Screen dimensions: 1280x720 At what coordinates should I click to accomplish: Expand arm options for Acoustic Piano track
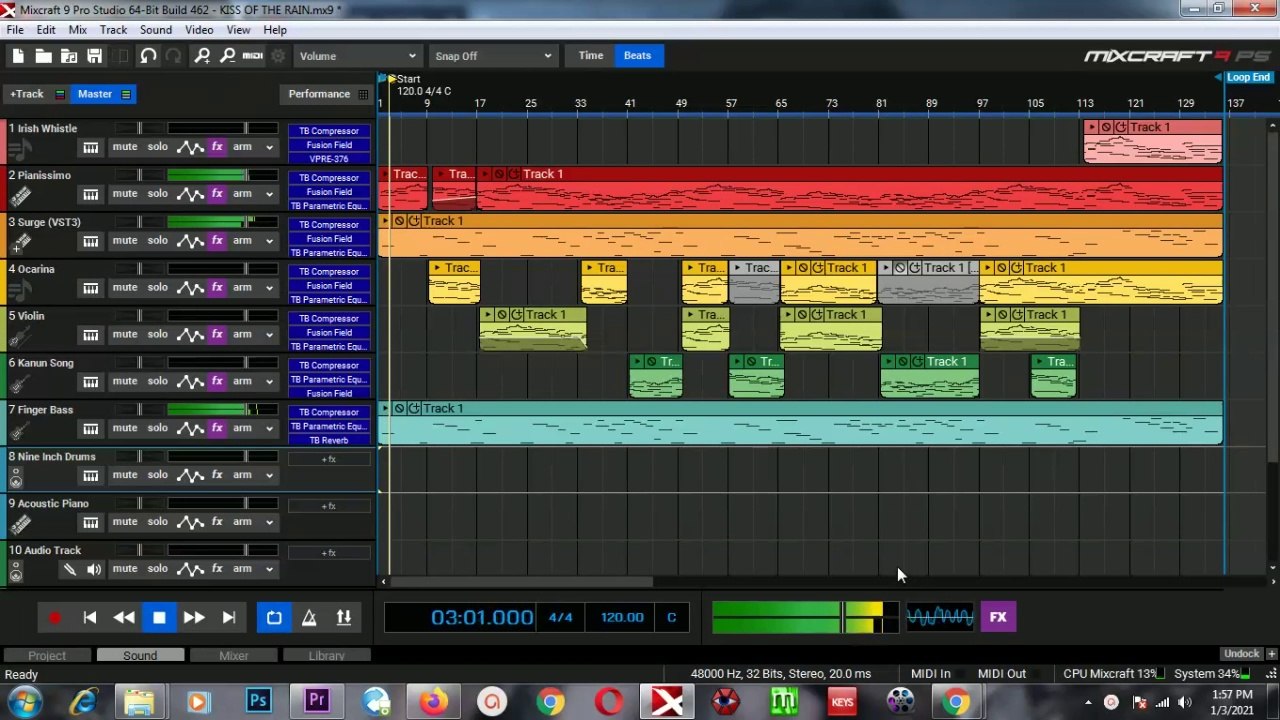point(269,523)
